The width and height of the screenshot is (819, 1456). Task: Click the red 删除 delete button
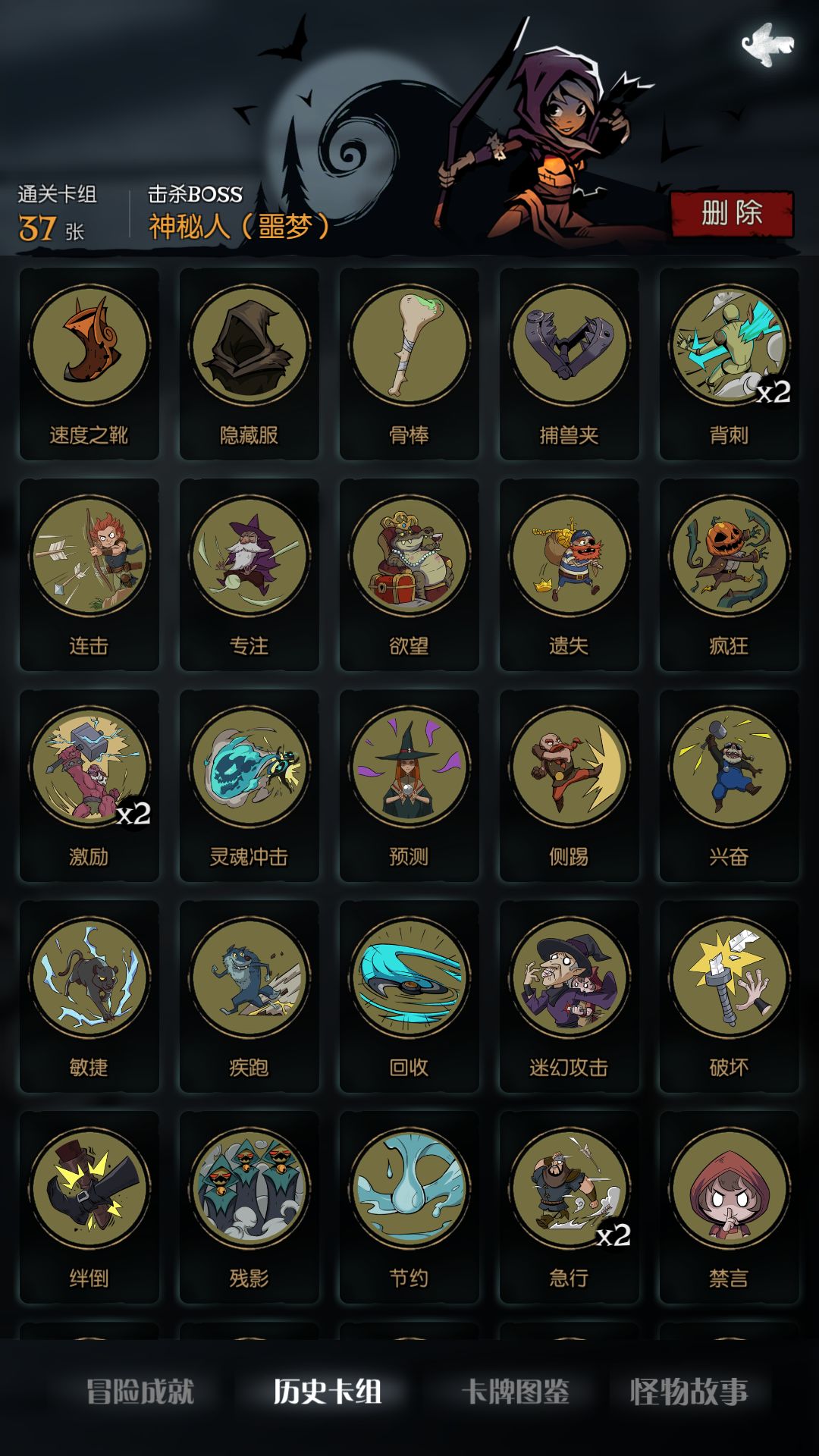pyautogui.click(x=732, y=214)
